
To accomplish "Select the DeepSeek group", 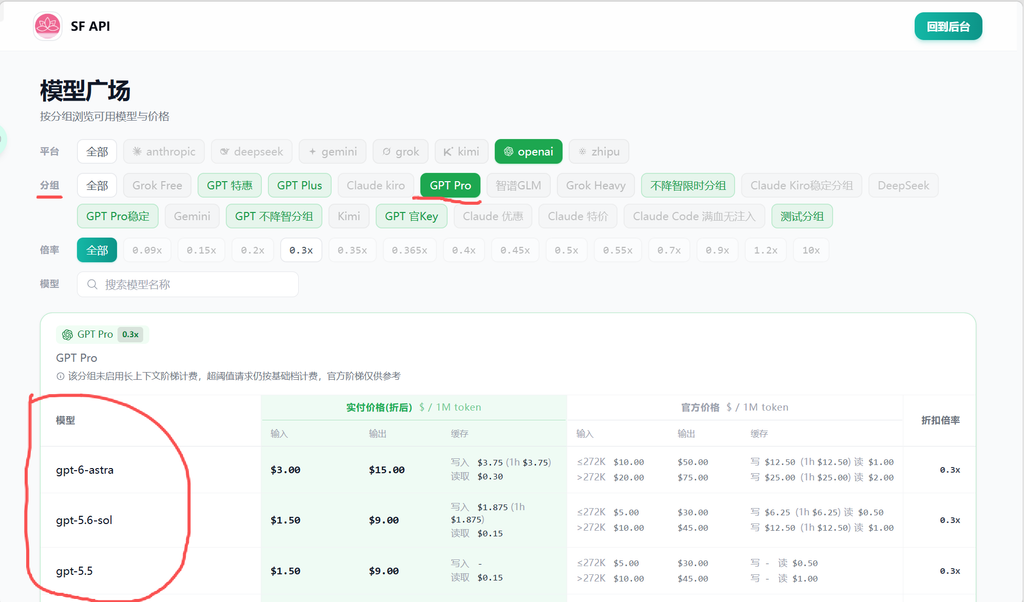I will tap(903, 185).
